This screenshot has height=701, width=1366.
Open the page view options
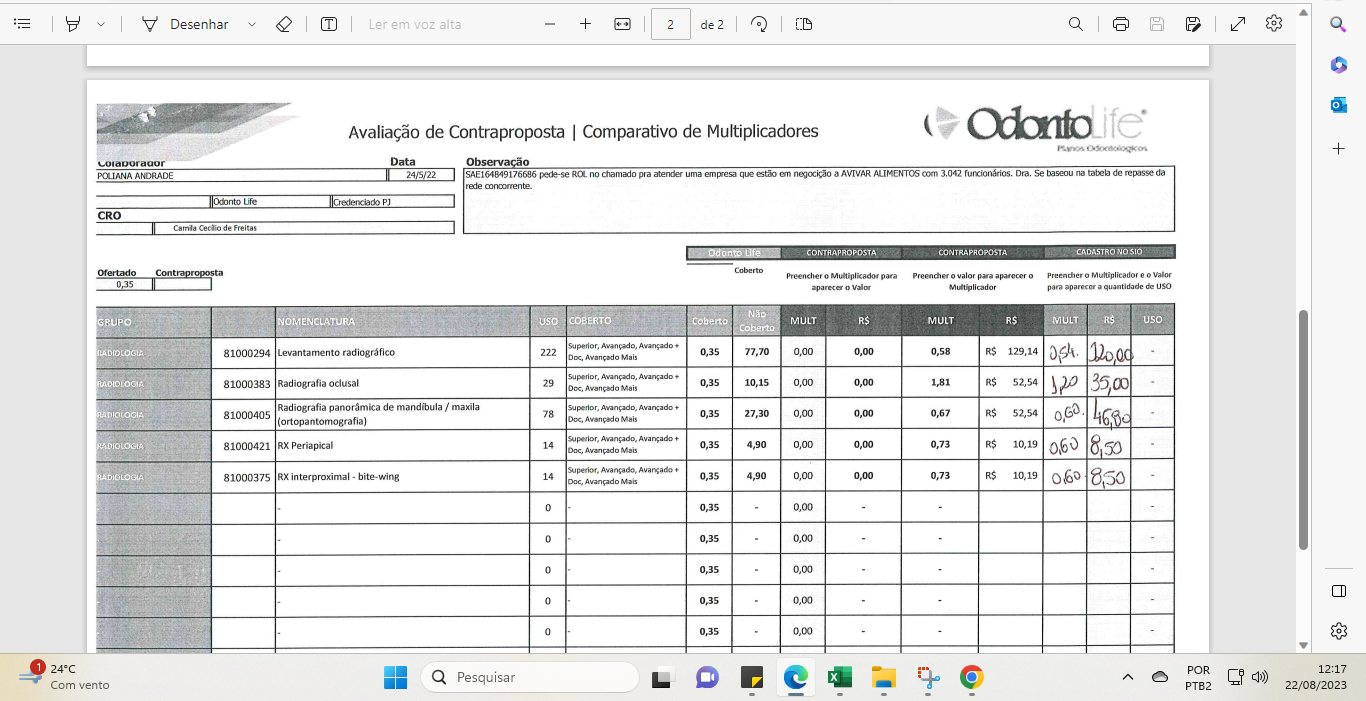point(803,24)
